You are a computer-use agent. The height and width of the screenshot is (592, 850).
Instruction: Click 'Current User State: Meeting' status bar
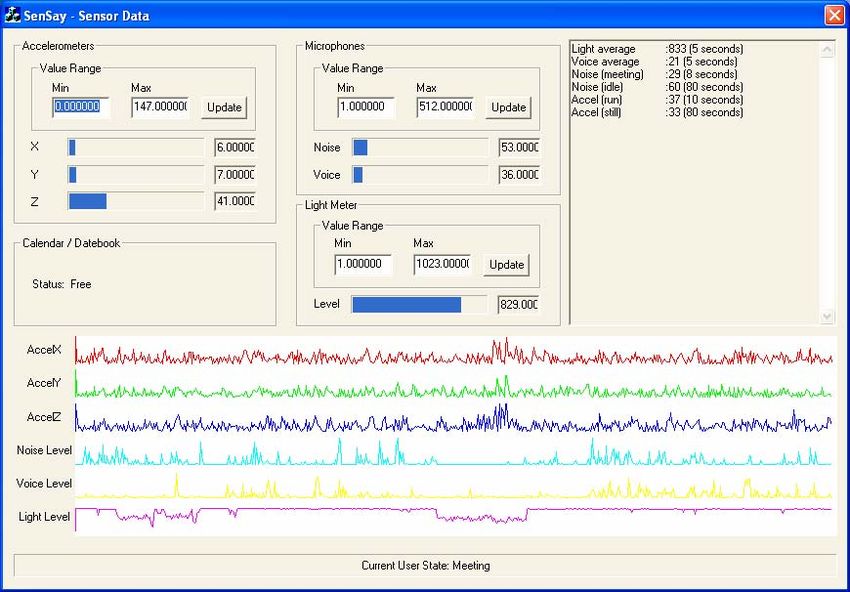tap(426, 565)
